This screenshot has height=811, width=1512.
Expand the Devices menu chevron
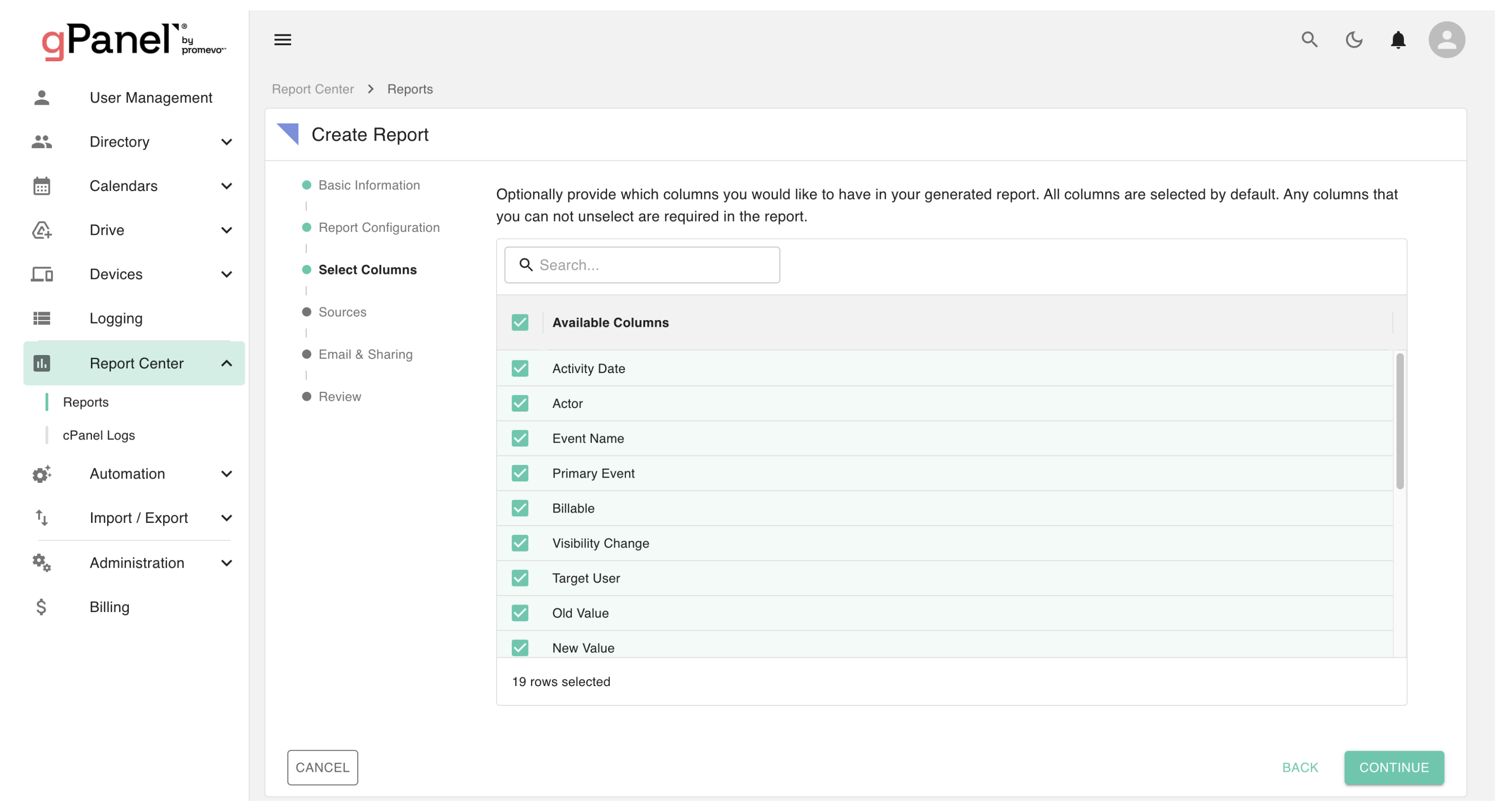tap(226, 274)
